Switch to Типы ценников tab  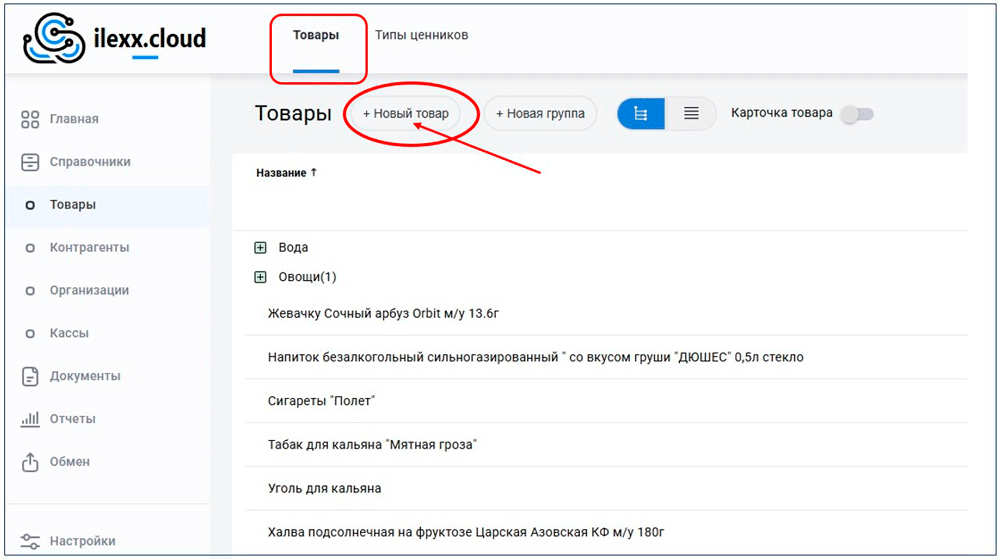coord(421,36)
